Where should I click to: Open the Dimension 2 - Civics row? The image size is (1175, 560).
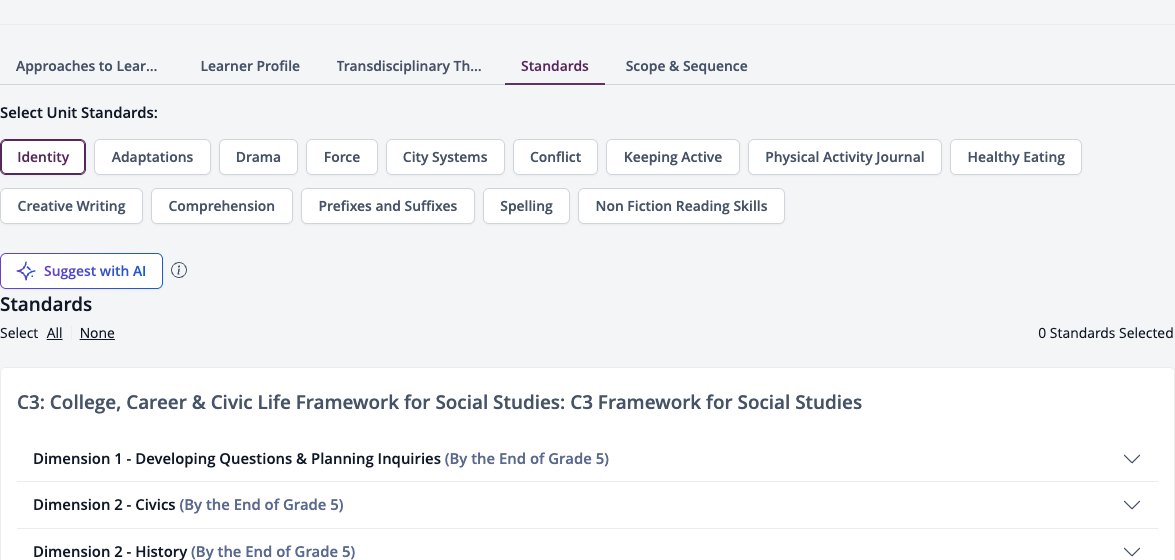click(588, 505)
